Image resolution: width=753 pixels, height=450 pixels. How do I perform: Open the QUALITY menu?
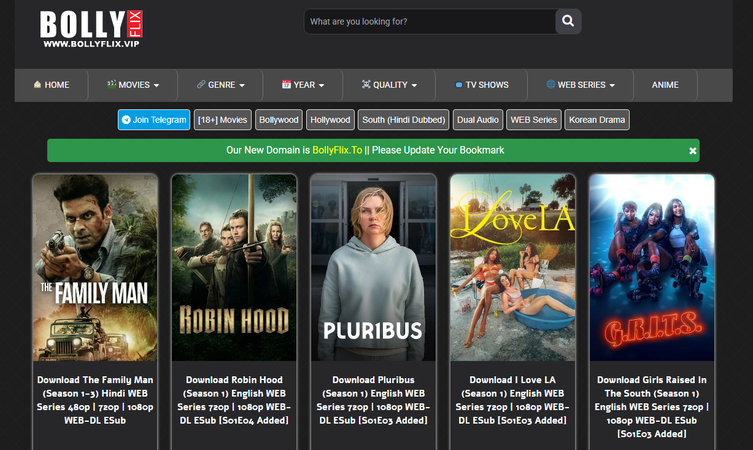point(389,85)
